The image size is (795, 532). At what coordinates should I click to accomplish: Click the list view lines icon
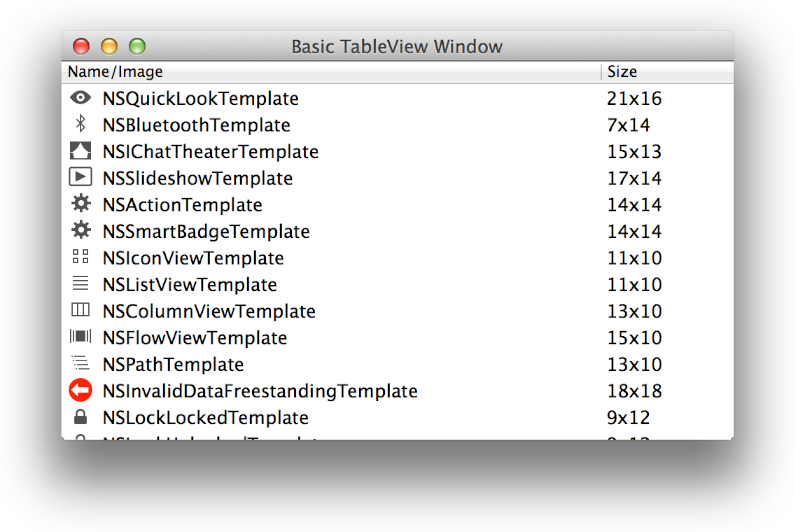(80, 283)
